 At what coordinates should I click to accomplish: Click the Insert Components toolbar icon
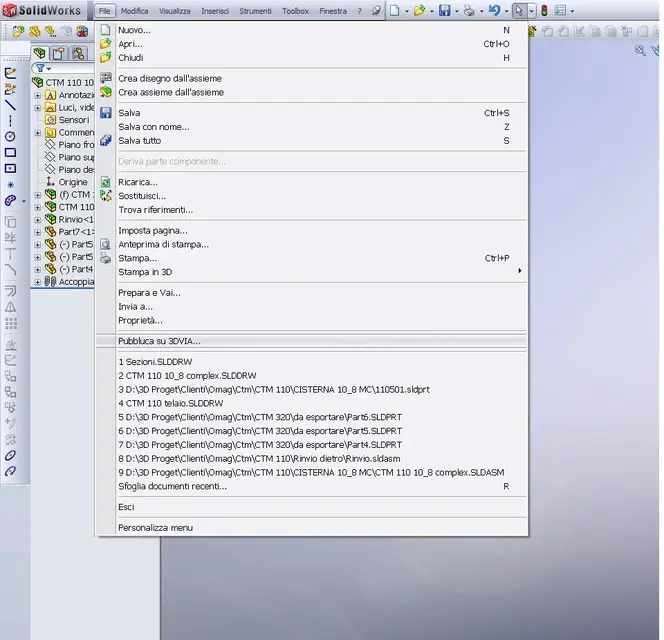coord(18,31)
